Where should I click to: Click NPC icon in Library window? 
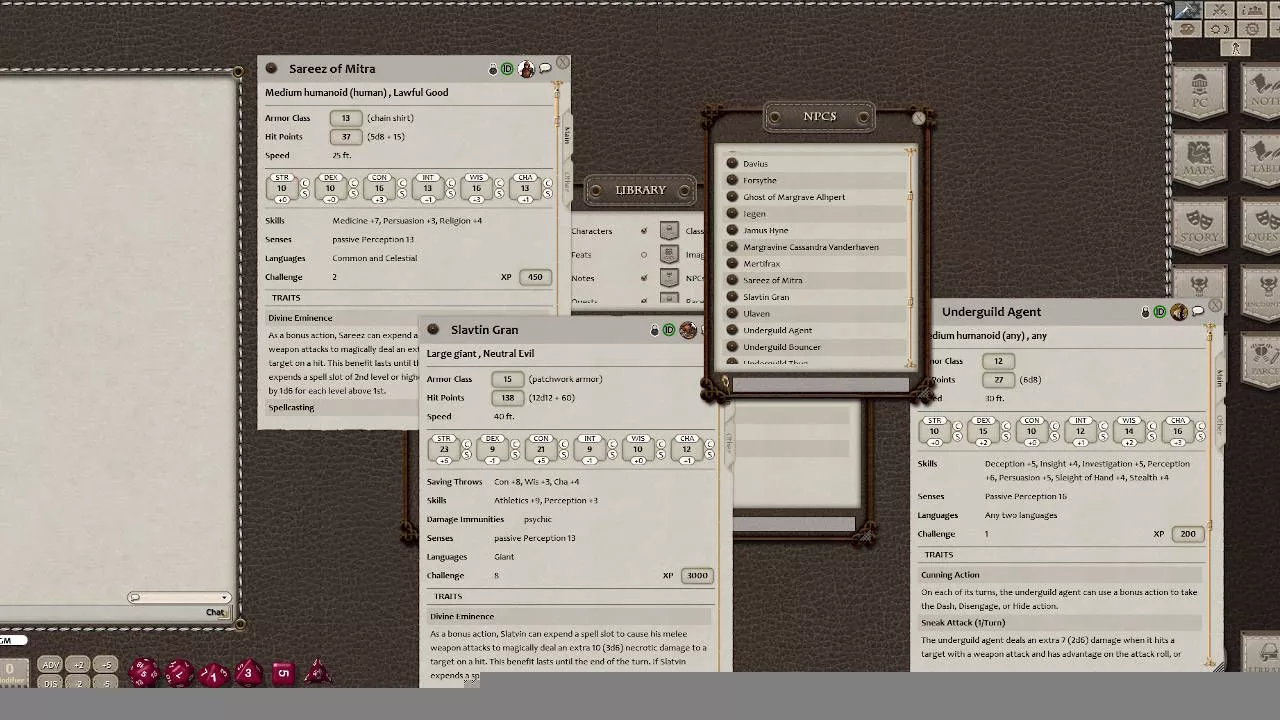pyautogui.click(x=669, y=278)
